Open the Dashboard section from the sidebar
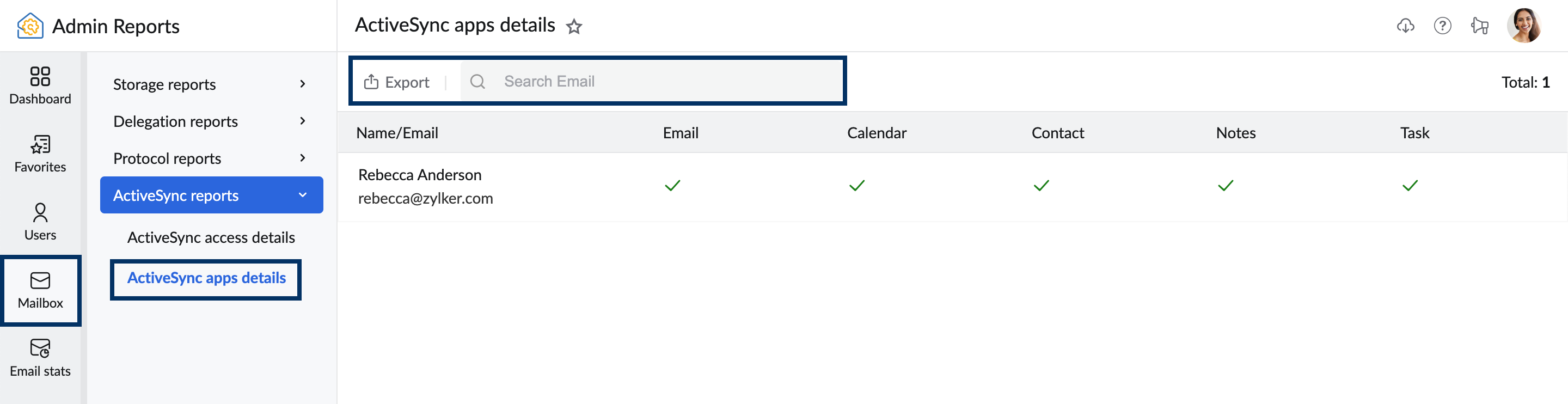Viewport: 1568px width, 404px height. tap(40, 85)
